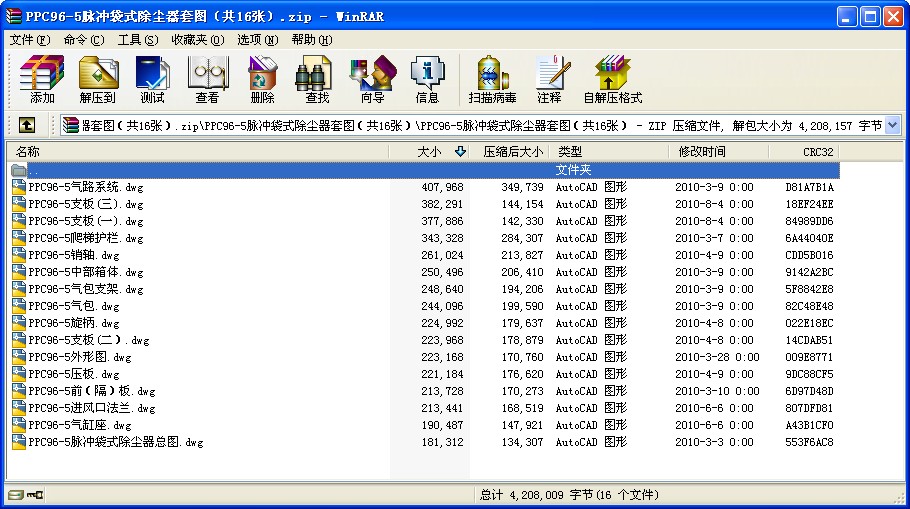Sort by the 压缩后大小 column header

click(x=513, y=151)
